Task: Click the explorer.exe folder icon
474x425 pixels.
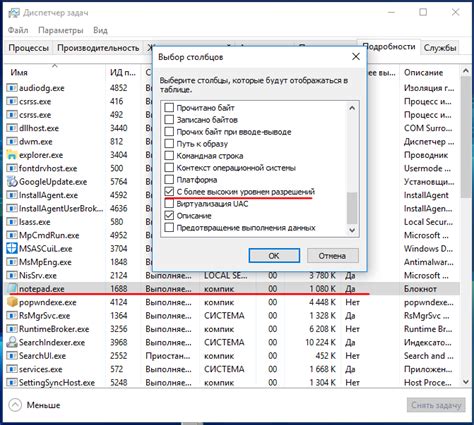Action: tap(12, 155)
